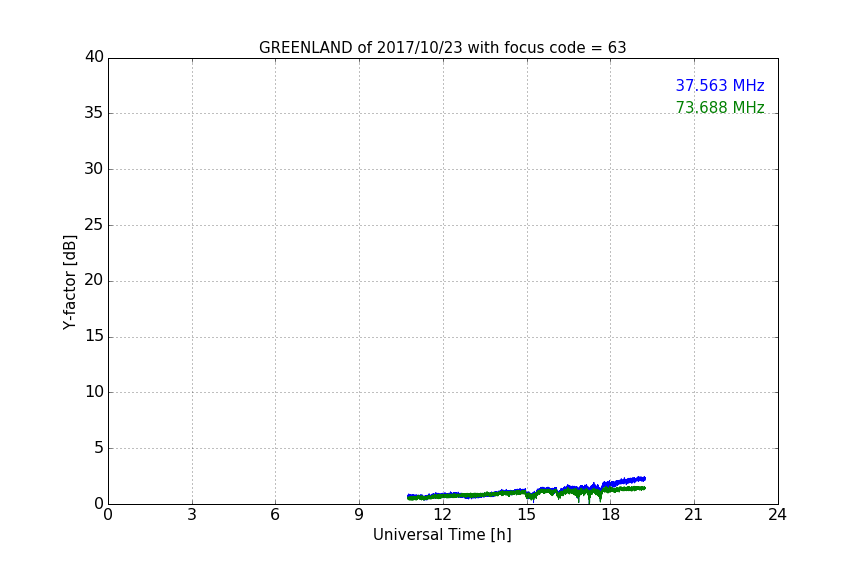
Task: Click the y-axis tick label '40'
Action: 94,57
